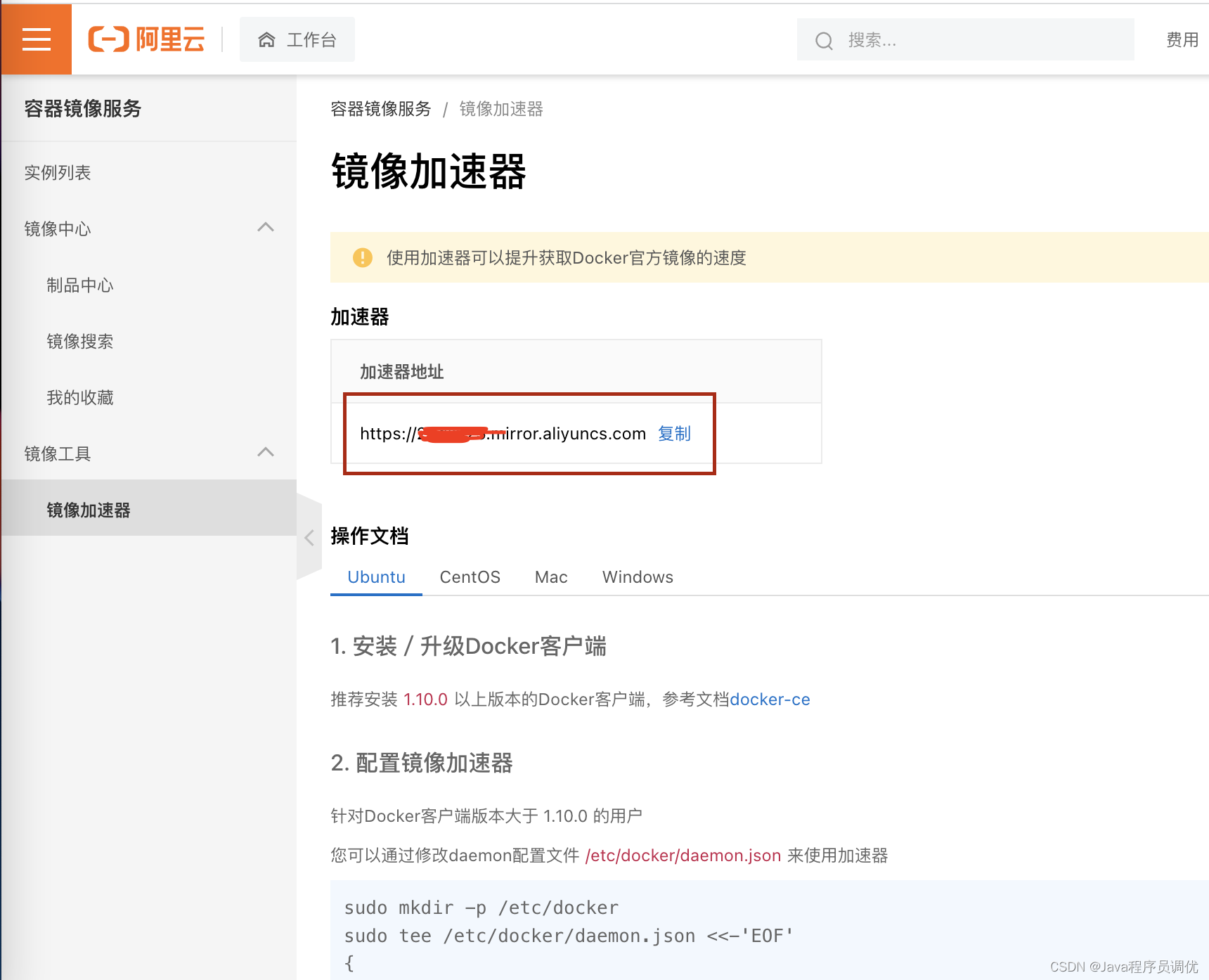The height and width of the screenshot is (980, 1209).
Task: Click the 操作文档 heading
Action: tap(370, 536)
